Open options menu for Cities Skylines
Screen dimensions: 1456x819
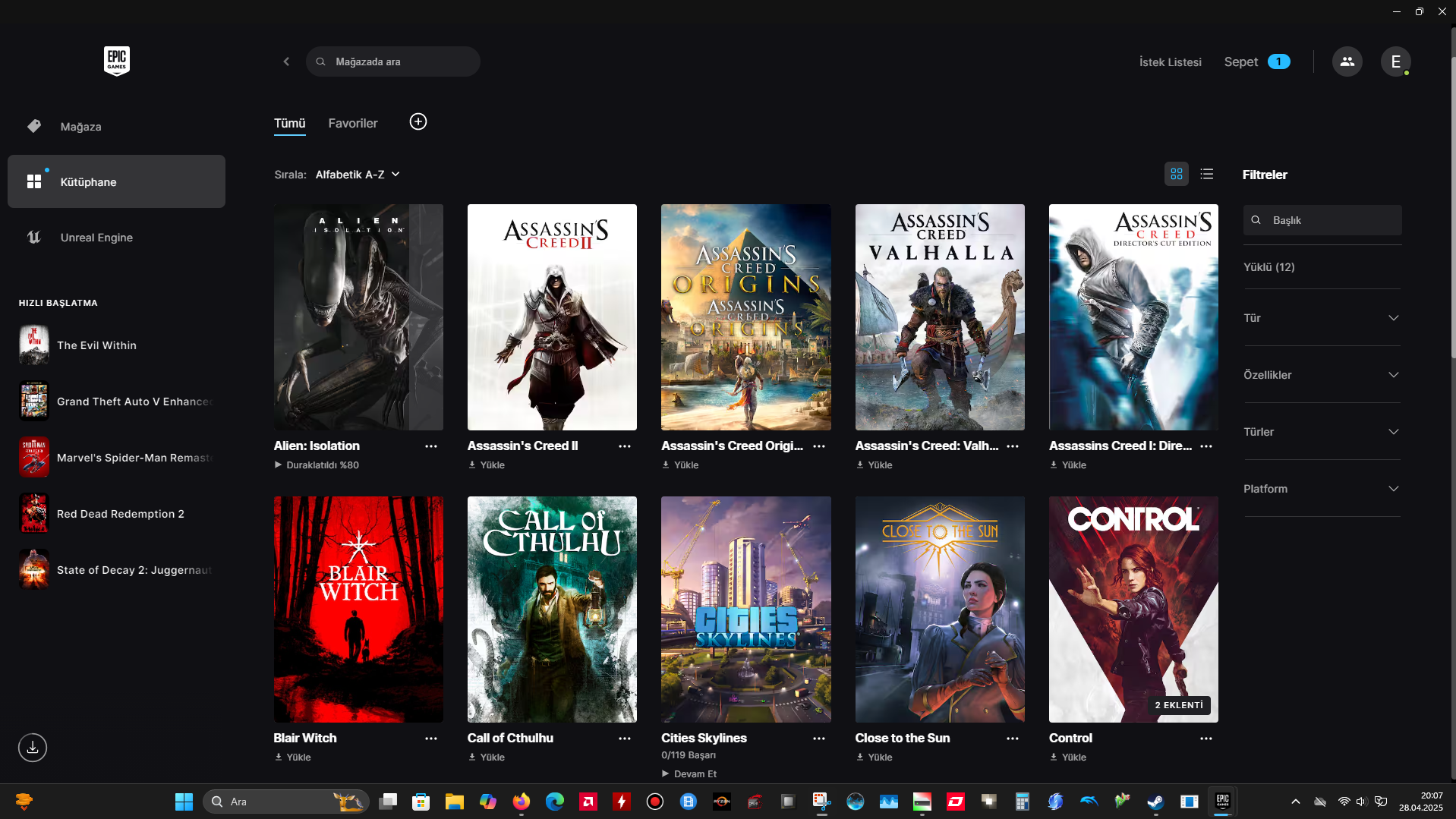(x=819, y=739)
